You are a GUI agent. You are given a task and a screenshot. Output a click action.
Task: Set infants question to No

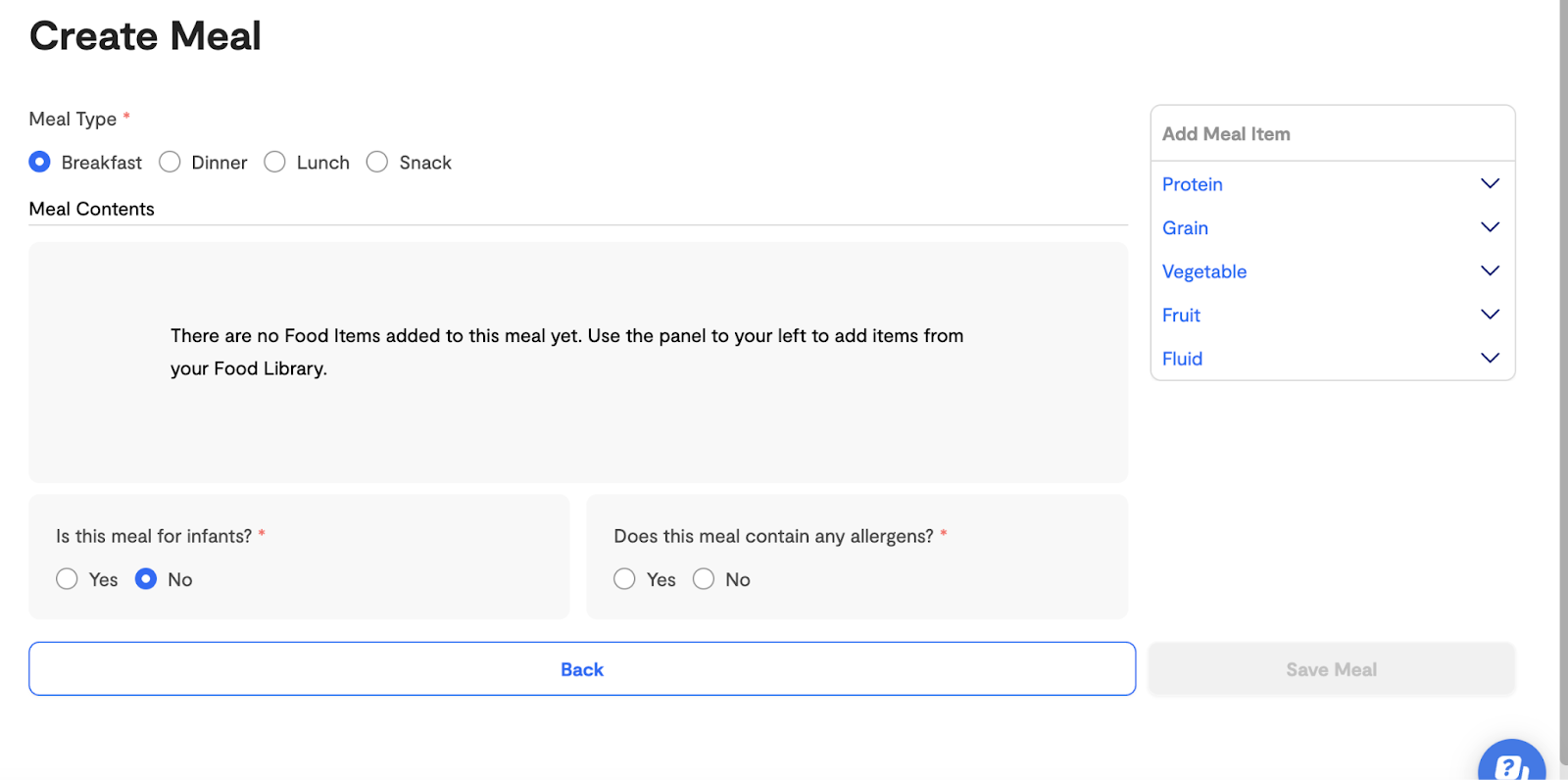pyautogui.click(x=146, y=579)
